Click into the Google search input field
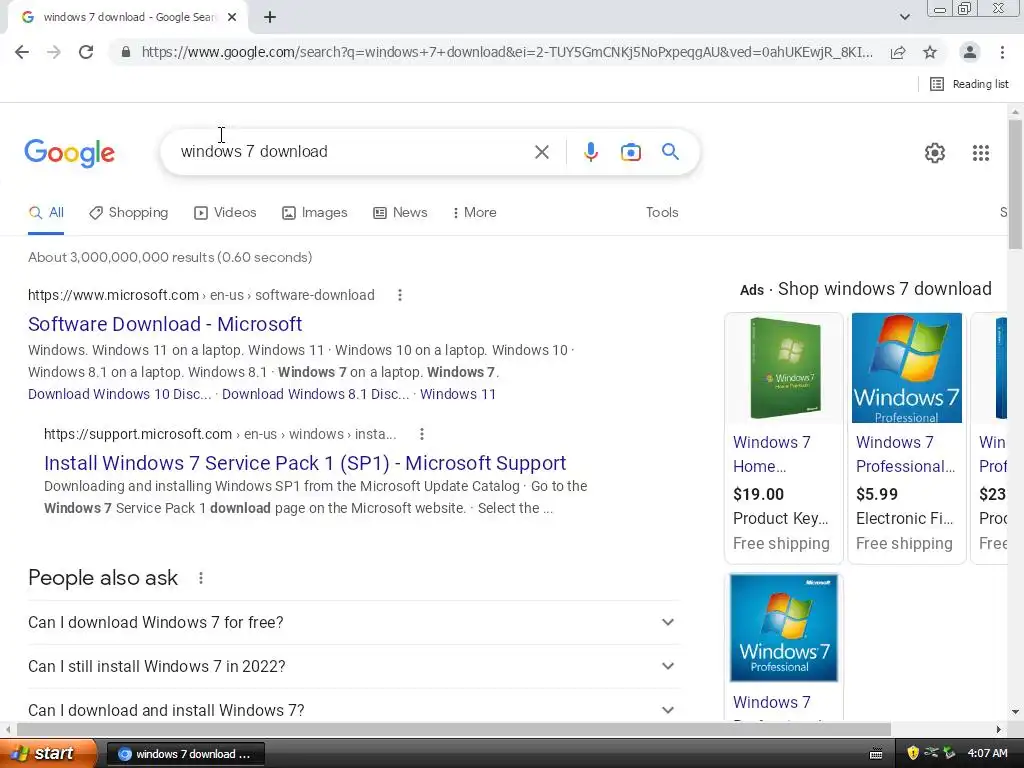This screenshot has height=768, width=1024. 353,152
